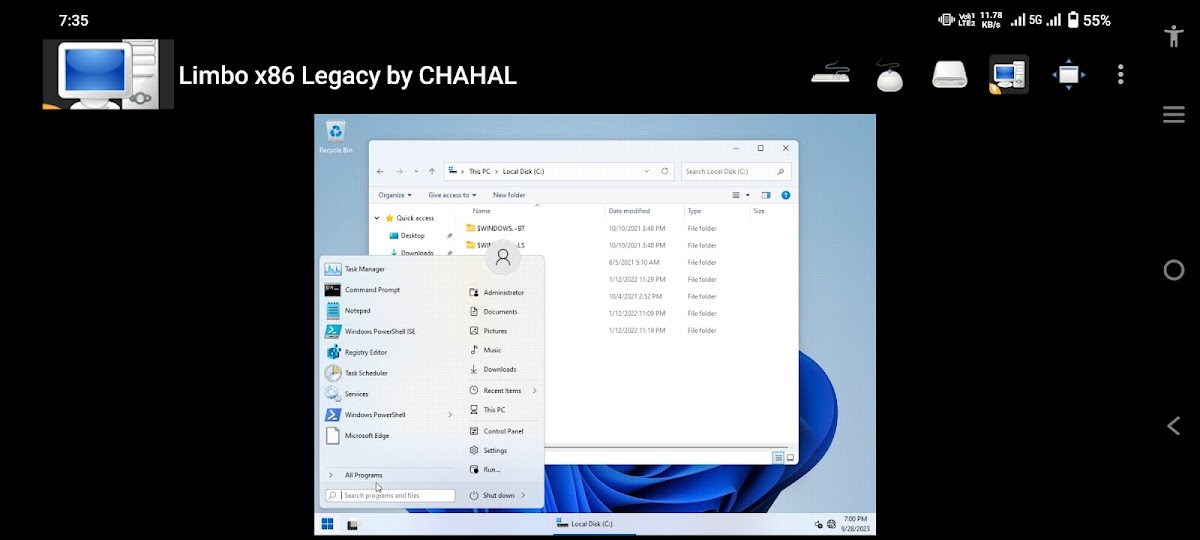Switch to details view in status bar
Image resolution: width=1200 pixels, height=540 pixels.
pos(778,457)
